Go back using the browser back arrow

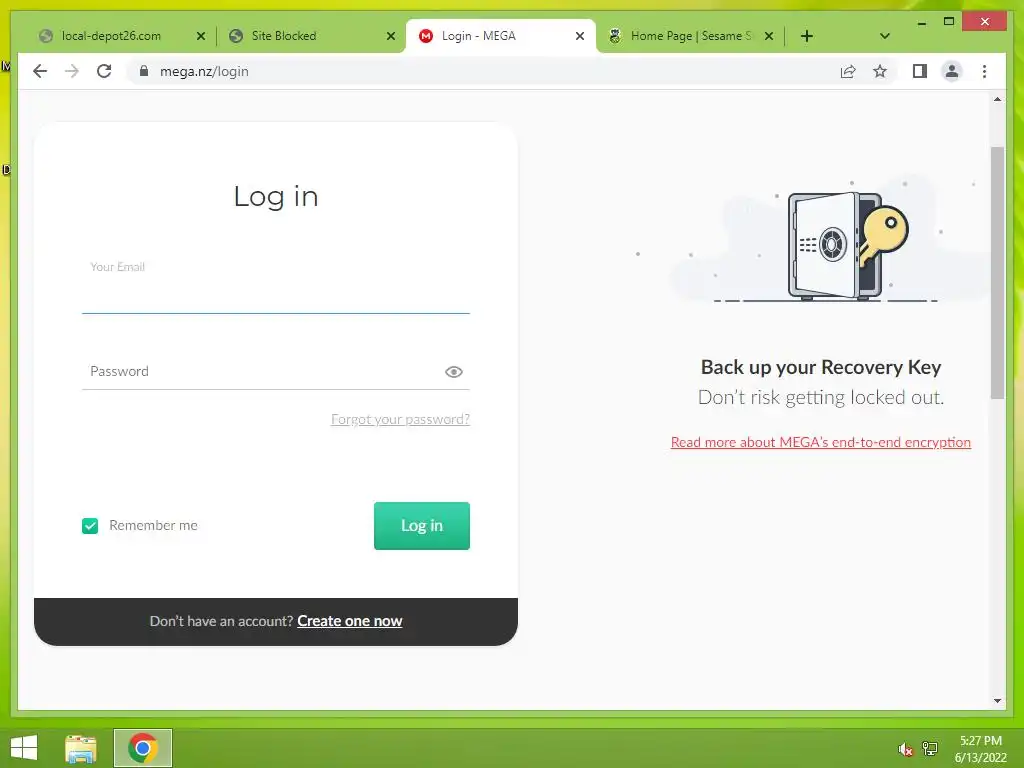[x=40, y=71]
